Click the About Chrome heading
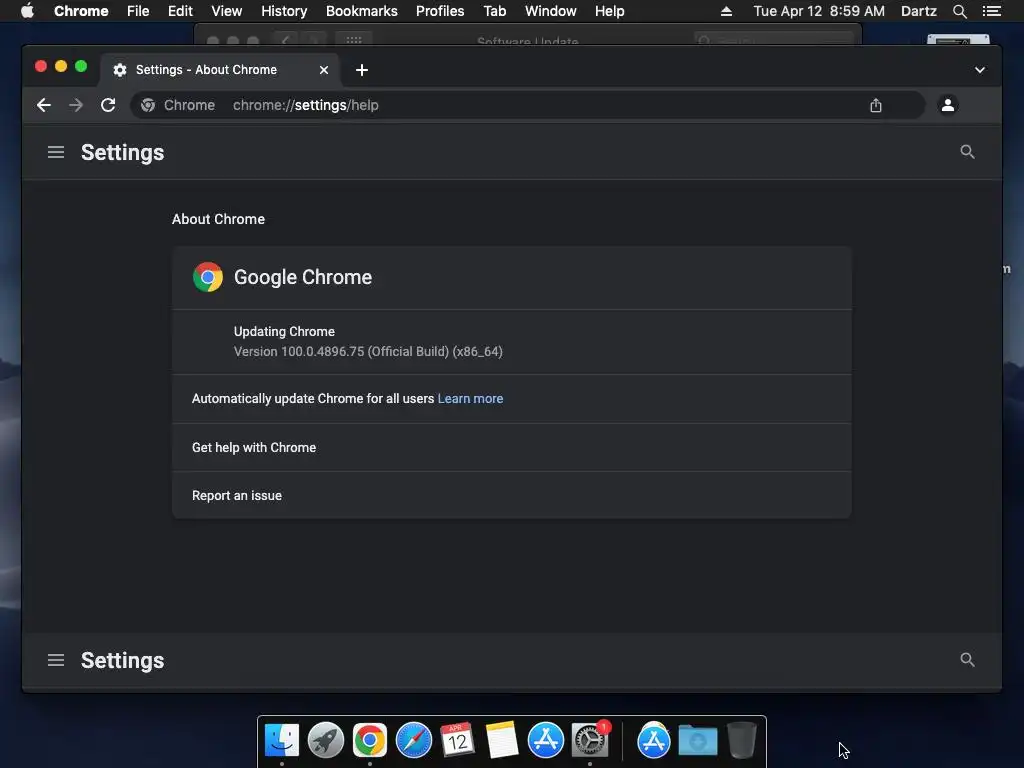Viewport: 1024px width, 768px height. 218,219
